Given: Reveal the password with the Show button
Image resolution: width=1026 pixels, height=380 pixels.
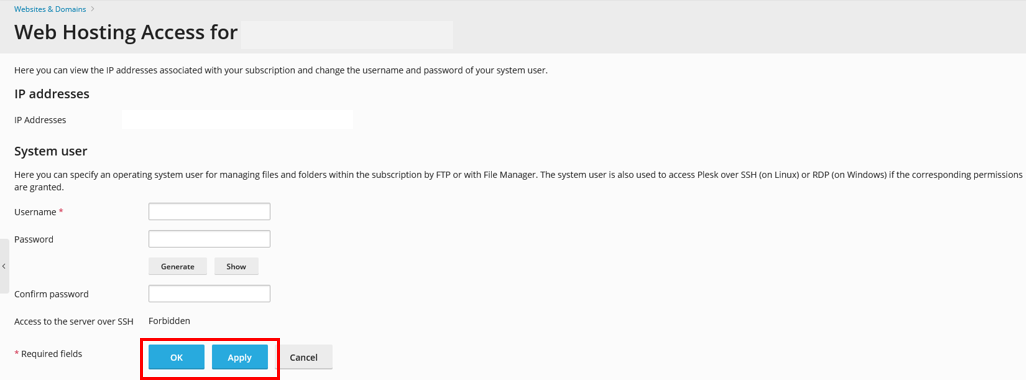Looking at the screenshot, I should (236, 266).
